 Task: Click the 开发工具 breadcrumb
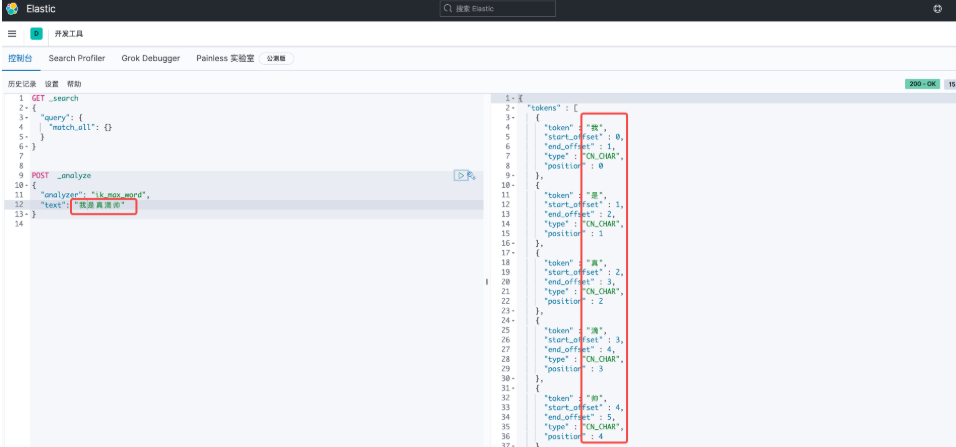pos(69,34)
